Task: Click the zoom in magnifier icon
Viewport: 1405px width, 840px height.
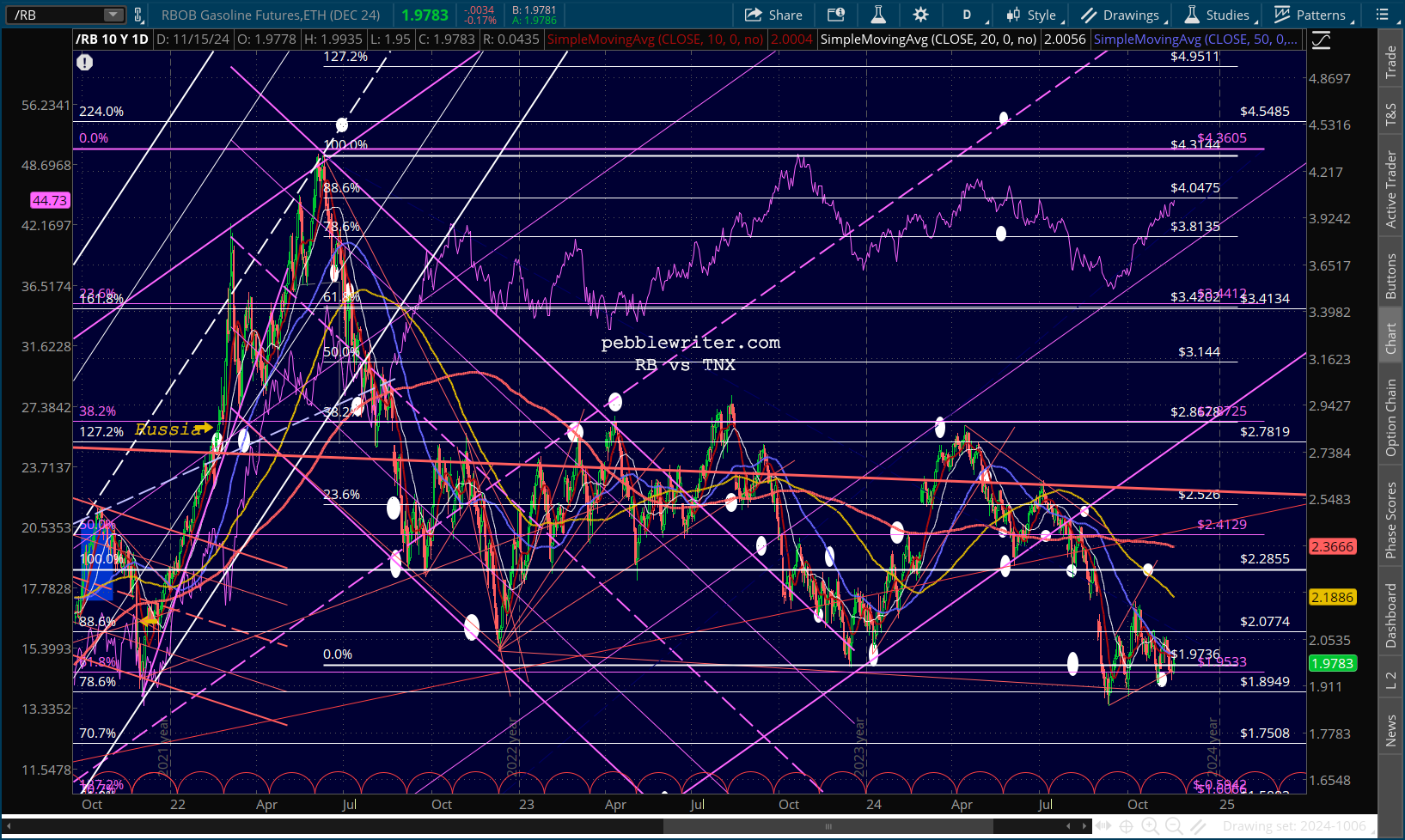Action: coord(1150,826)
